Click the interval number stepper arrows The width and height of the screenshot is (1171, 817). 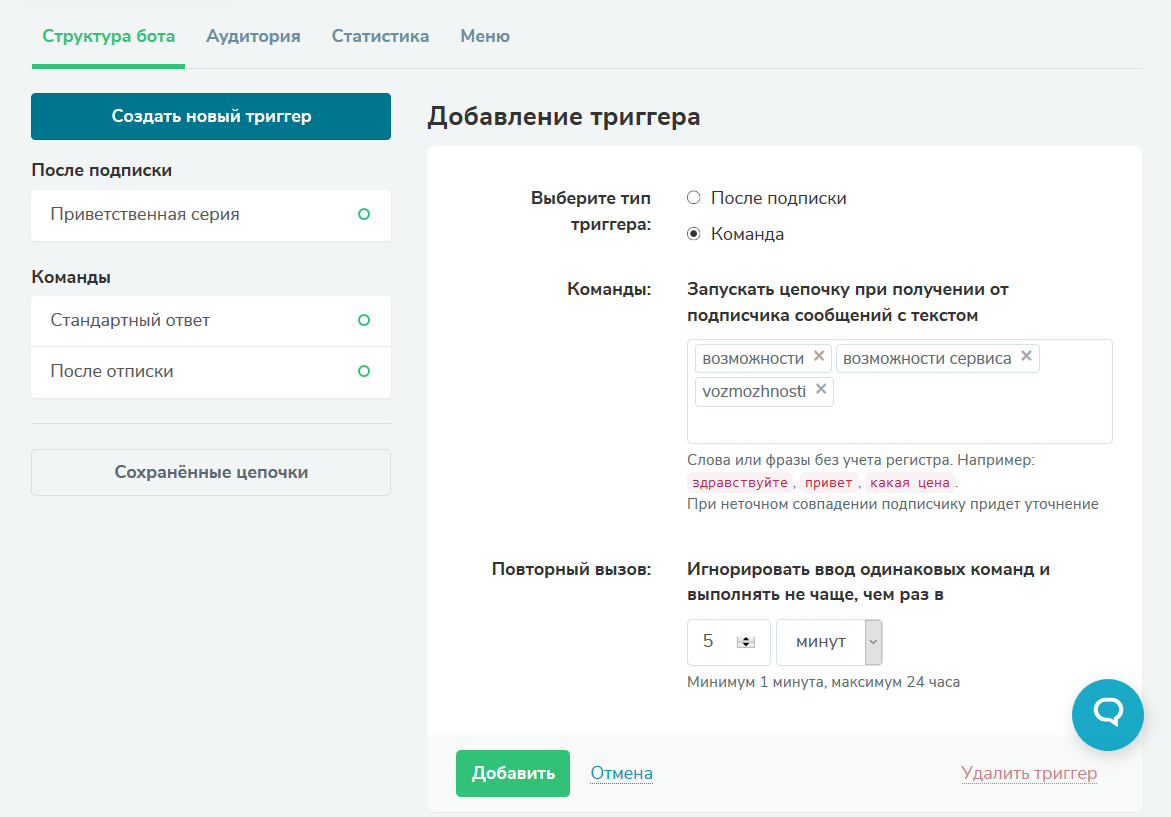tap(745, 642)
